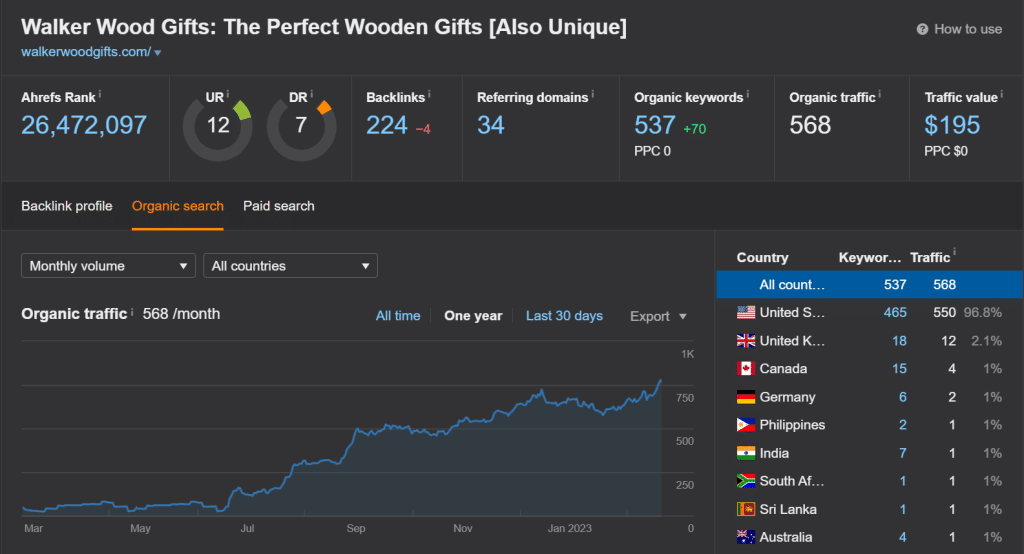Open Germany keyword count 6

click(903, 397)
